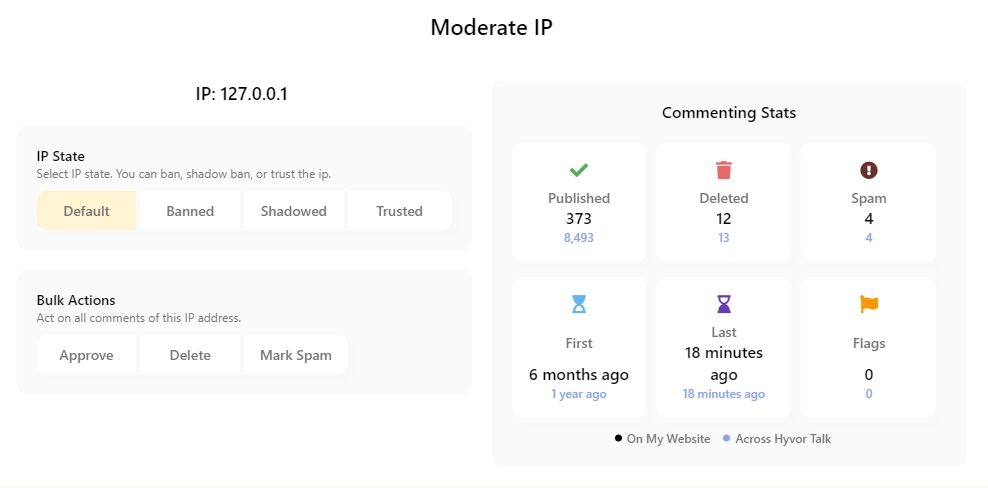Click the Delete bulk action button
The width and height of the screenshot is (988, 488).
[x=190, y=355]
